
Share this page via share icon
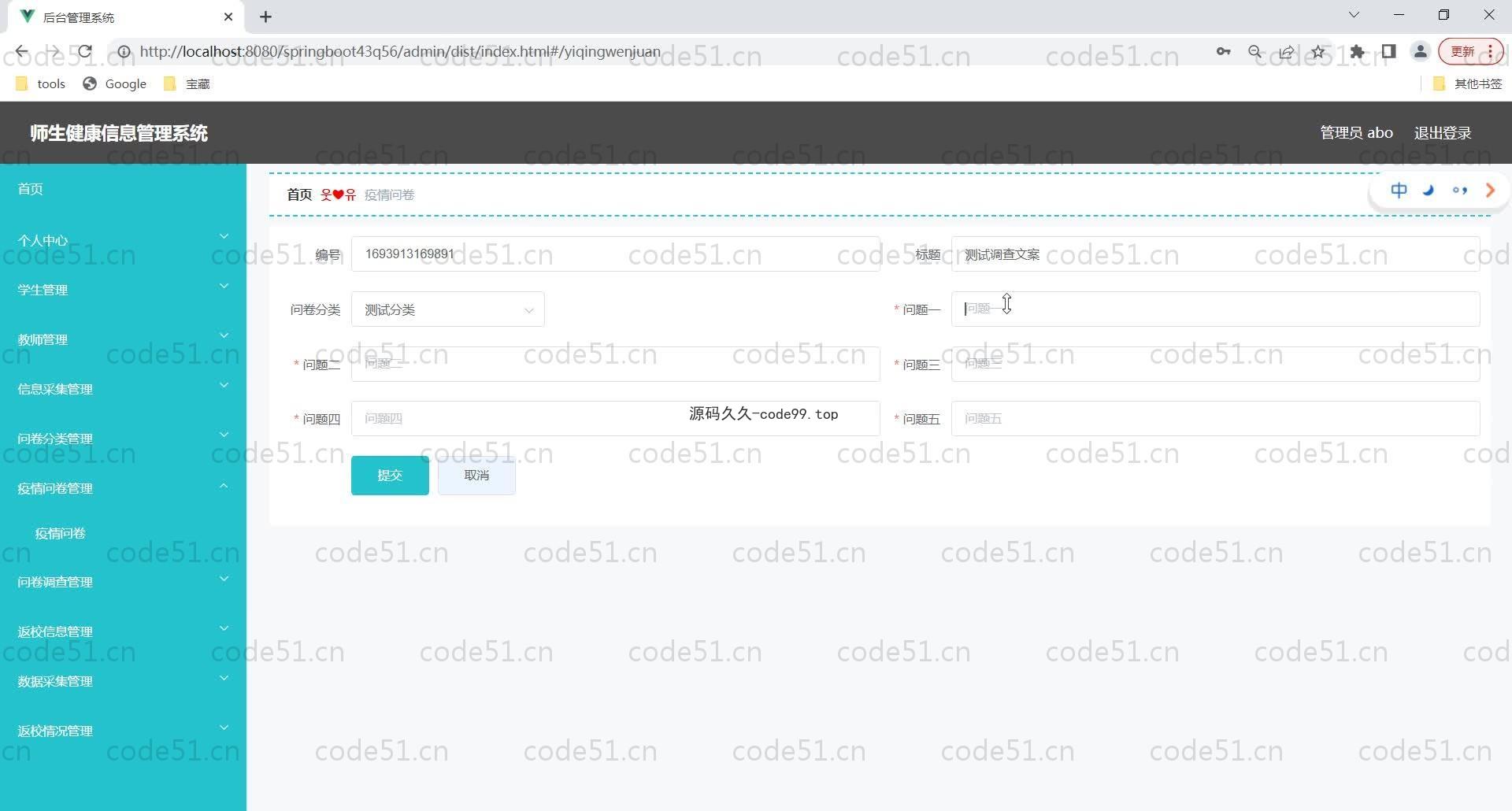tap(1287, 52)
